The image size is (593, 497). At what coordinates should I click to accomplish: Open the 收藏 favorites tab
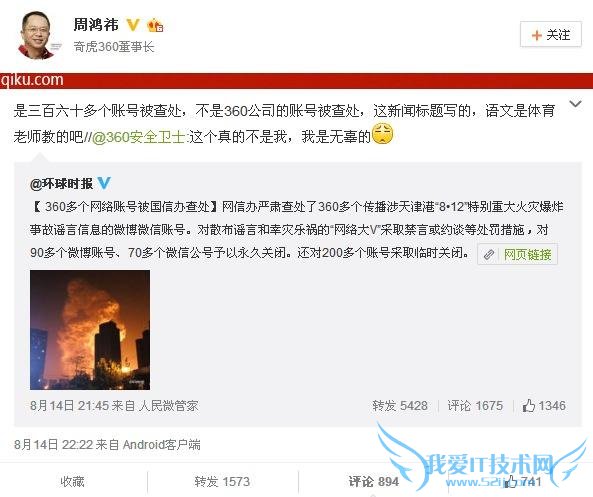[72, 481]
